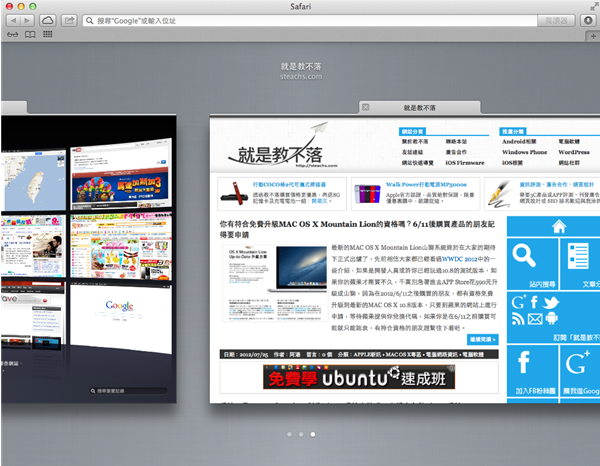Click the history search field in Top Sites
Screen dimensions: 600x466
coord(129,391)
